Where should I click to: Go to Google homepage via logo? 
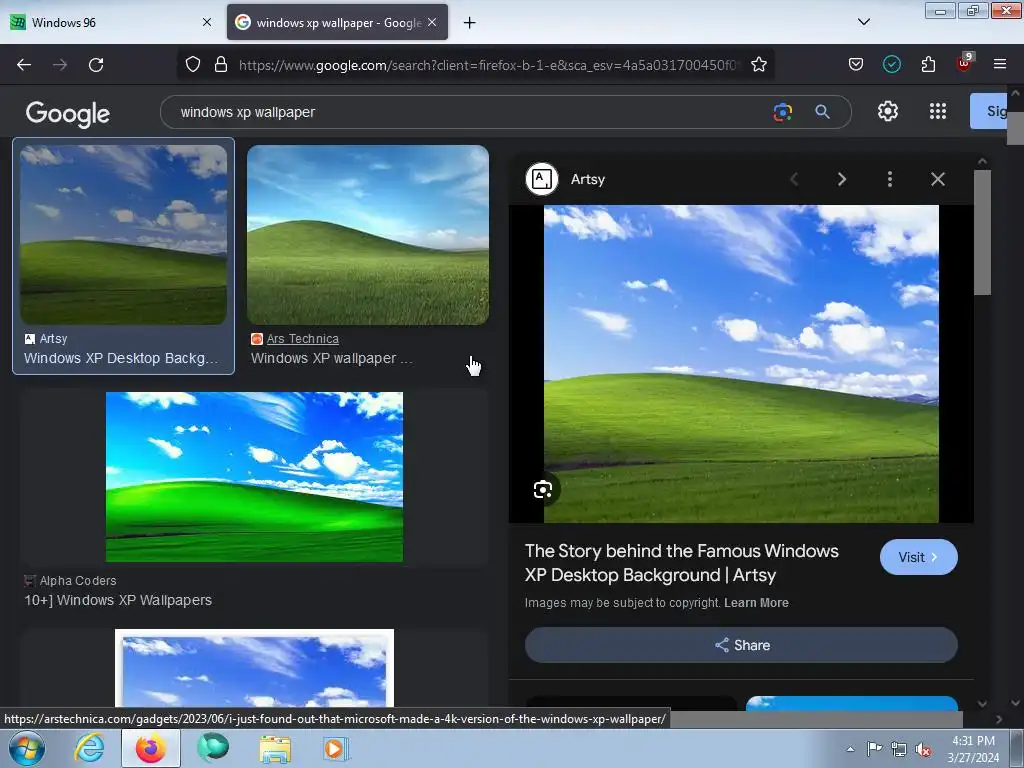coord(67,114)
